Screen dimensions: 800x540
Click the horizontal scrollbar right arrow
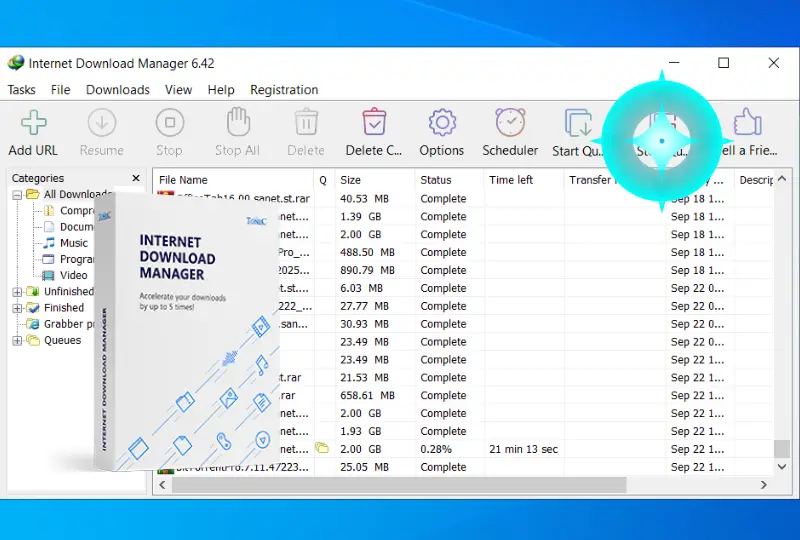[x=764, y=485]
